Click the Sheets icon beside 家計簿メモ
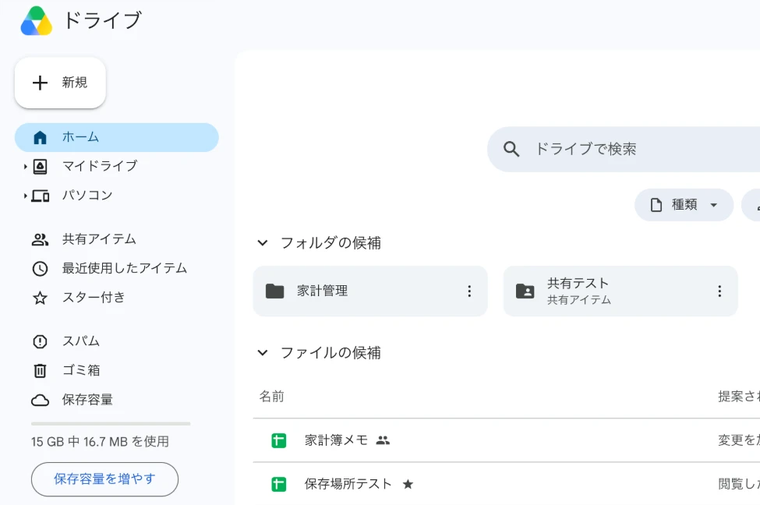This screenshot has height=505, width=760. 279,441
